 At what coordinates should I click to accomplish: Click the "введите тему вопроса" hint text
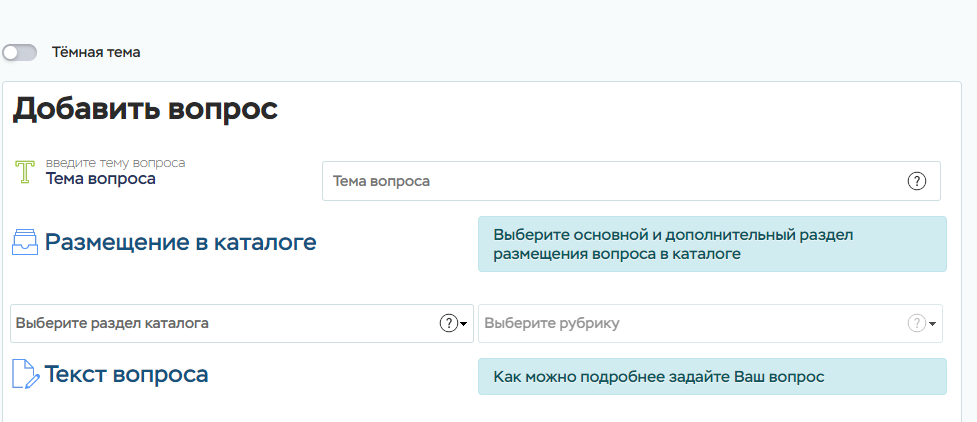tap(115, 162)
